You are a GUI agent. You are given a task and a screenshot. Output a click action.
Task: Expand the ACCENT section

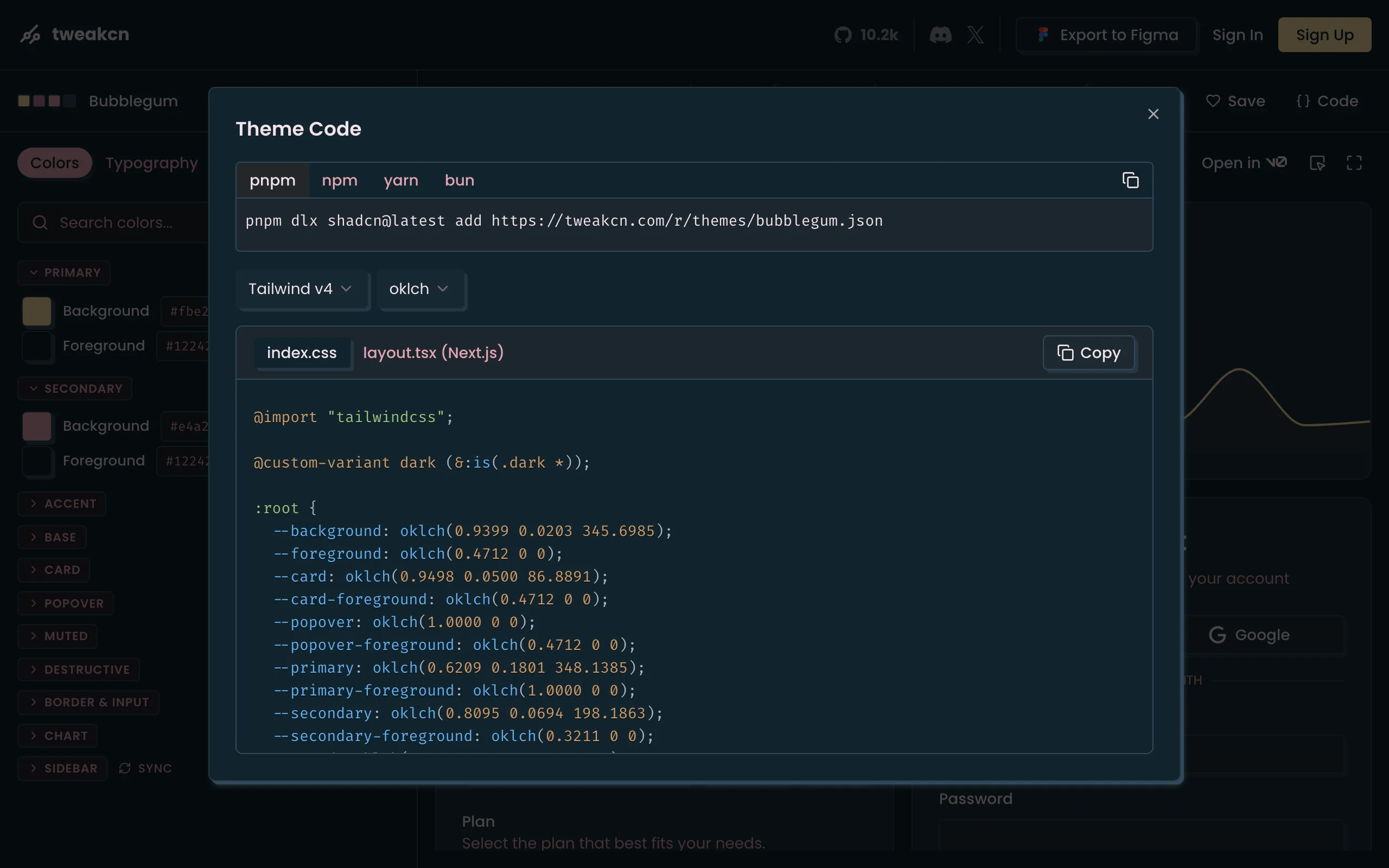coord(62,503)
